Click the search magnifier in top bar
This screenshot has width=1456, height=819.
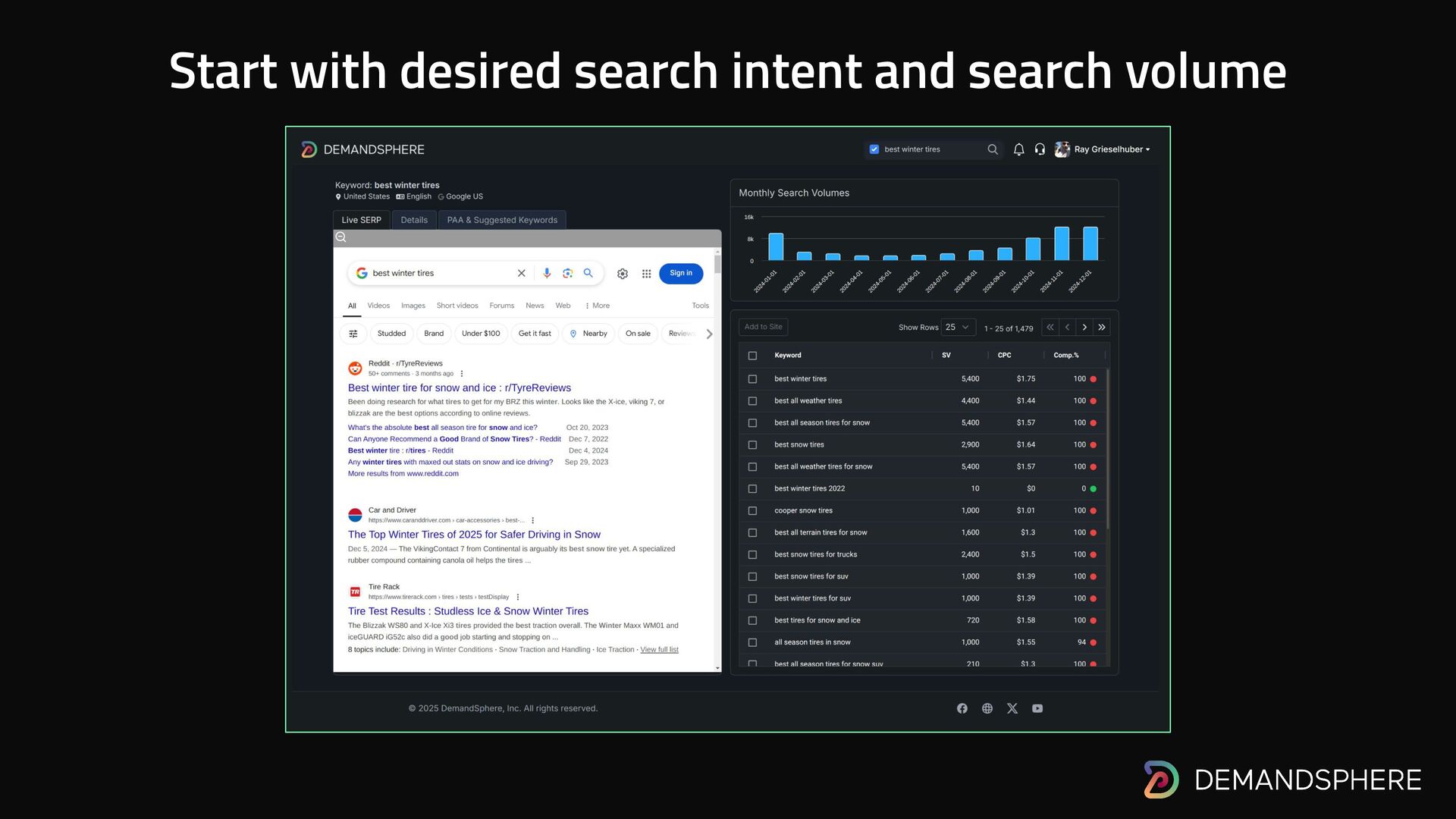pyautogui.click(x=993, y=149)
